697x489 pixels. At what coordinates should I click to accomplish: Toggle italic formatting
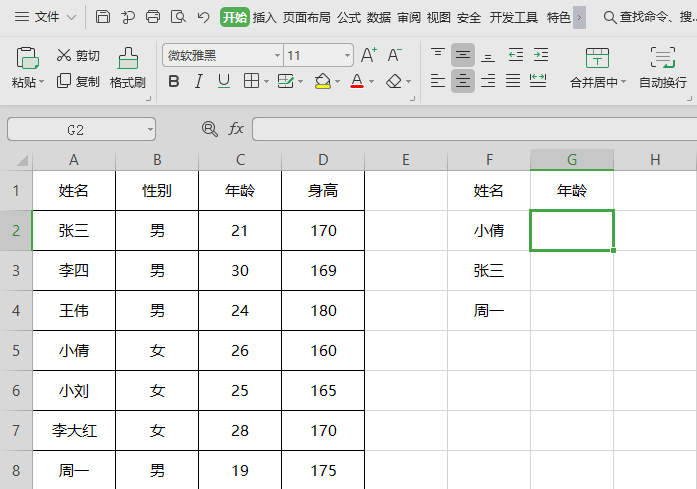198,81
